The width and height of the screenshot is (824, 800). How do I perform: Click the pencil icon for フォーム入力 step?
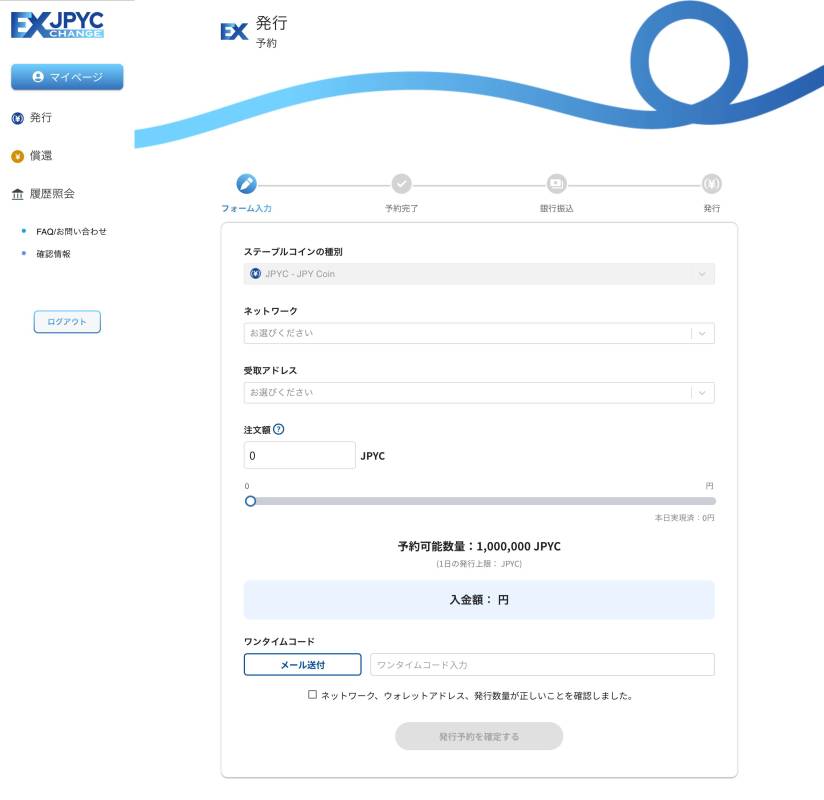coord(246,184)
